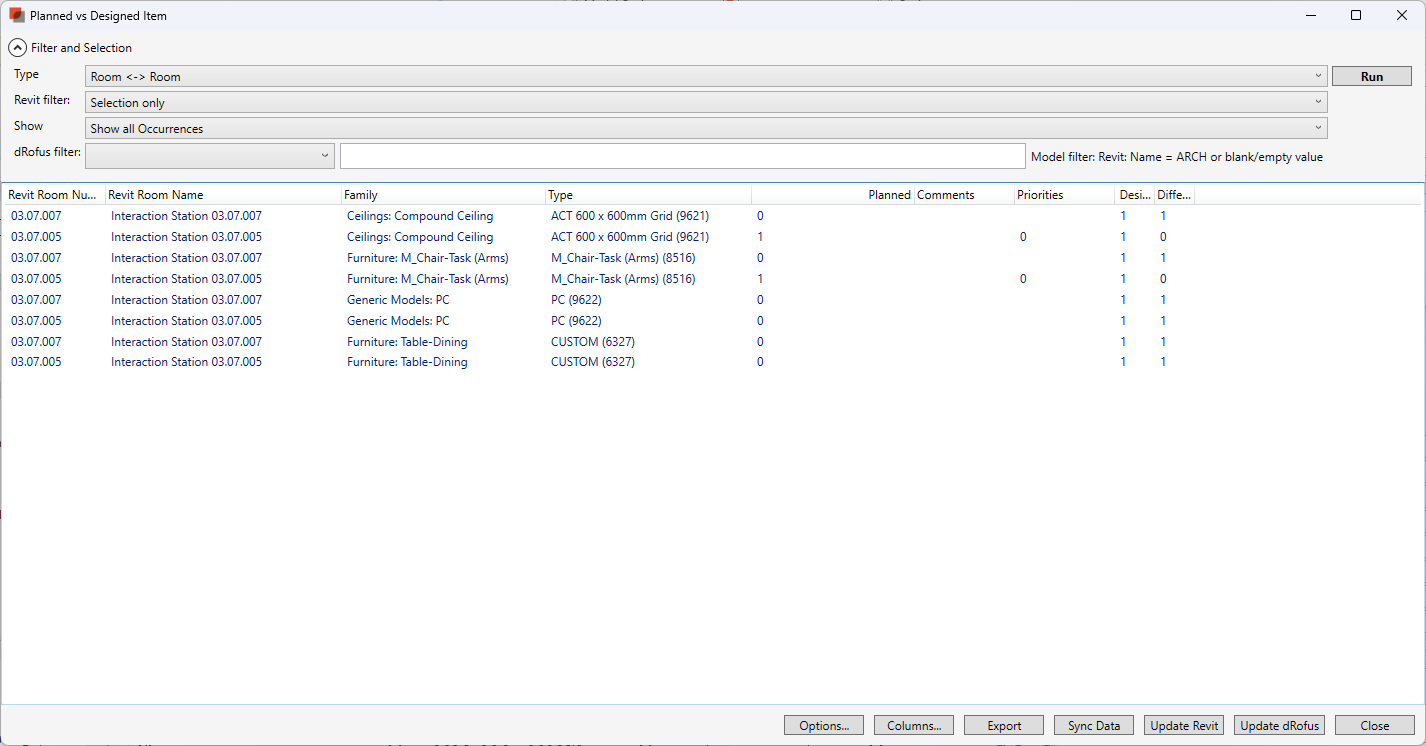Click the dRofus filter text input field
Viewport: 1426px width, 746px height.
[682, 156]
